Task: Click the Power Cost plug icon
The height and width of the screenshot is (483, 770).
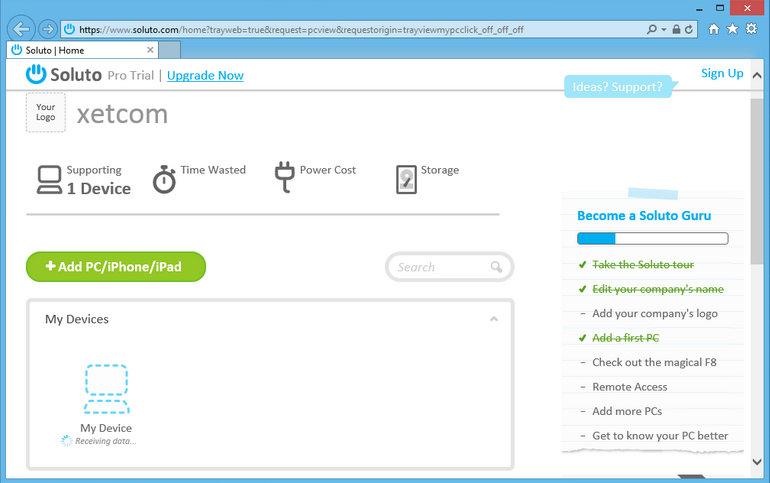Action: pyautogui.click(x=284, y=177)
